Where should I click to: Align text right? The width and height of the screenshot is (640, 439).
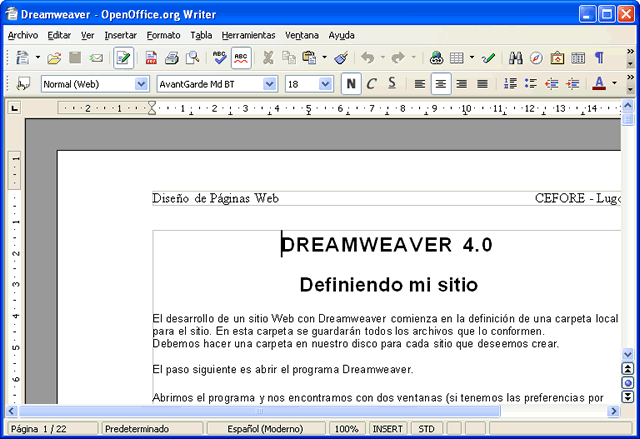click(x=462, y=84)
